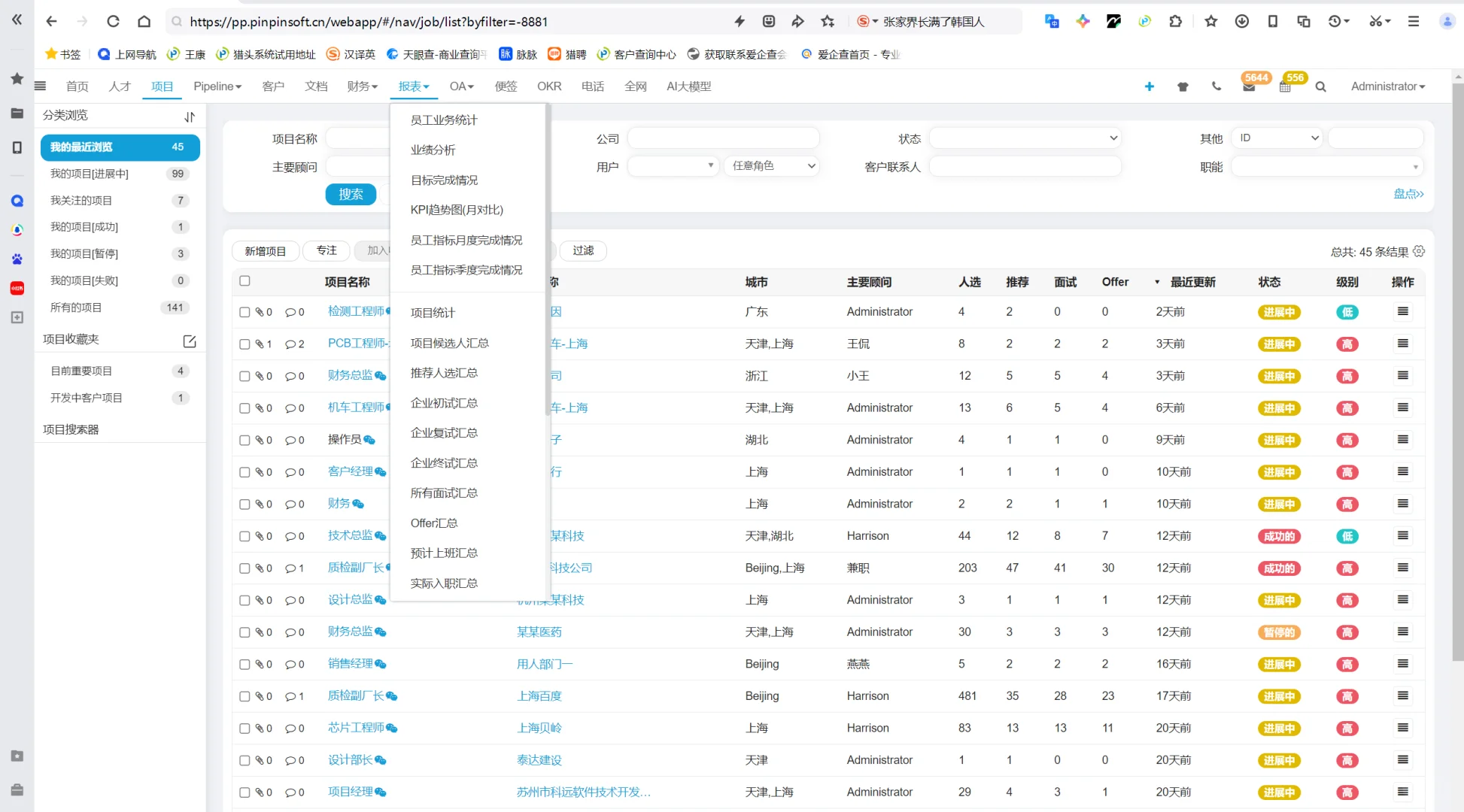Open the column settings gear near 45 条结果
The width and height of the screenshot is (1464, 812).
1419,252
